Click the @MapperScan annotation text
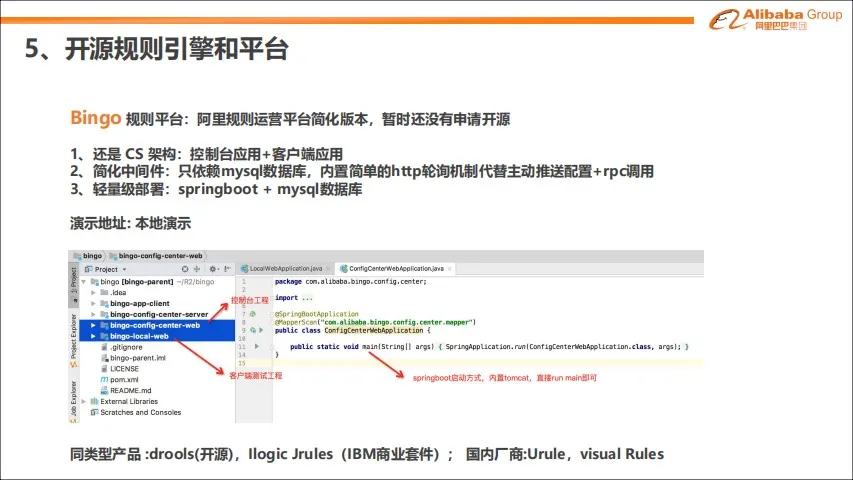 [x=296, y=322]
